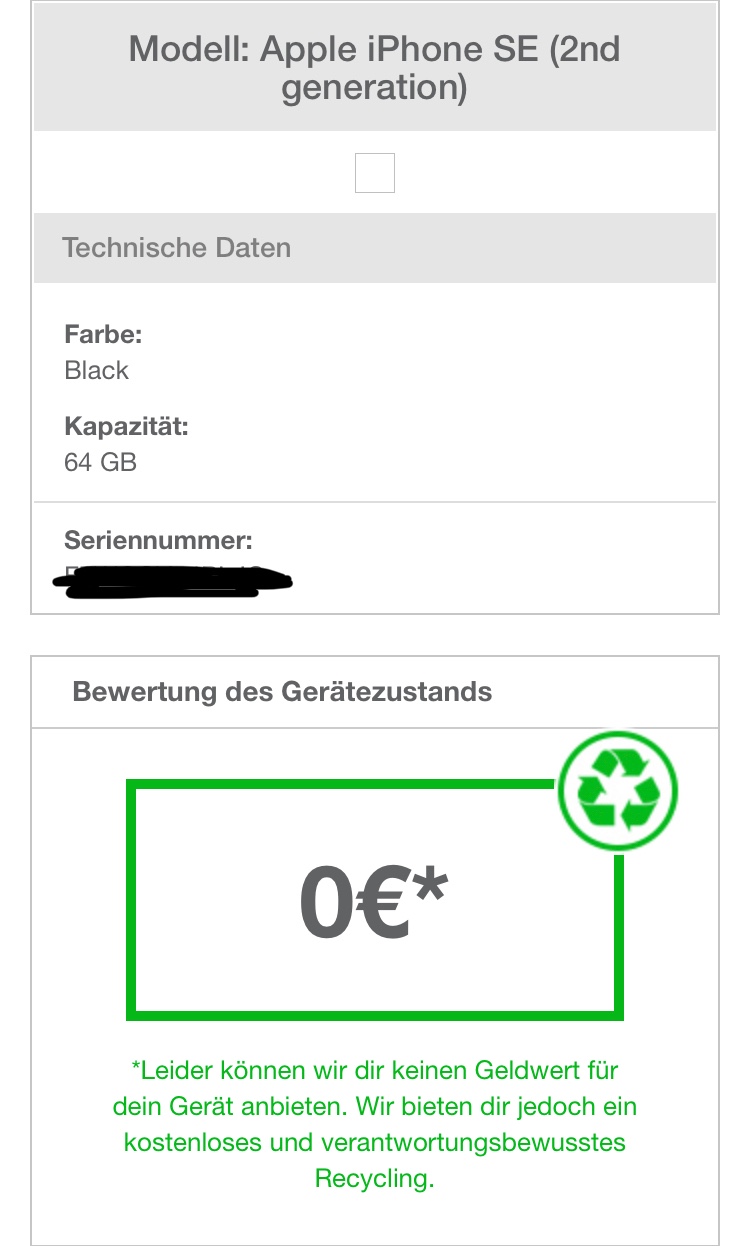Tap the green recycling symbol icon
The image size is (750, 1246).
coord(618,789)
